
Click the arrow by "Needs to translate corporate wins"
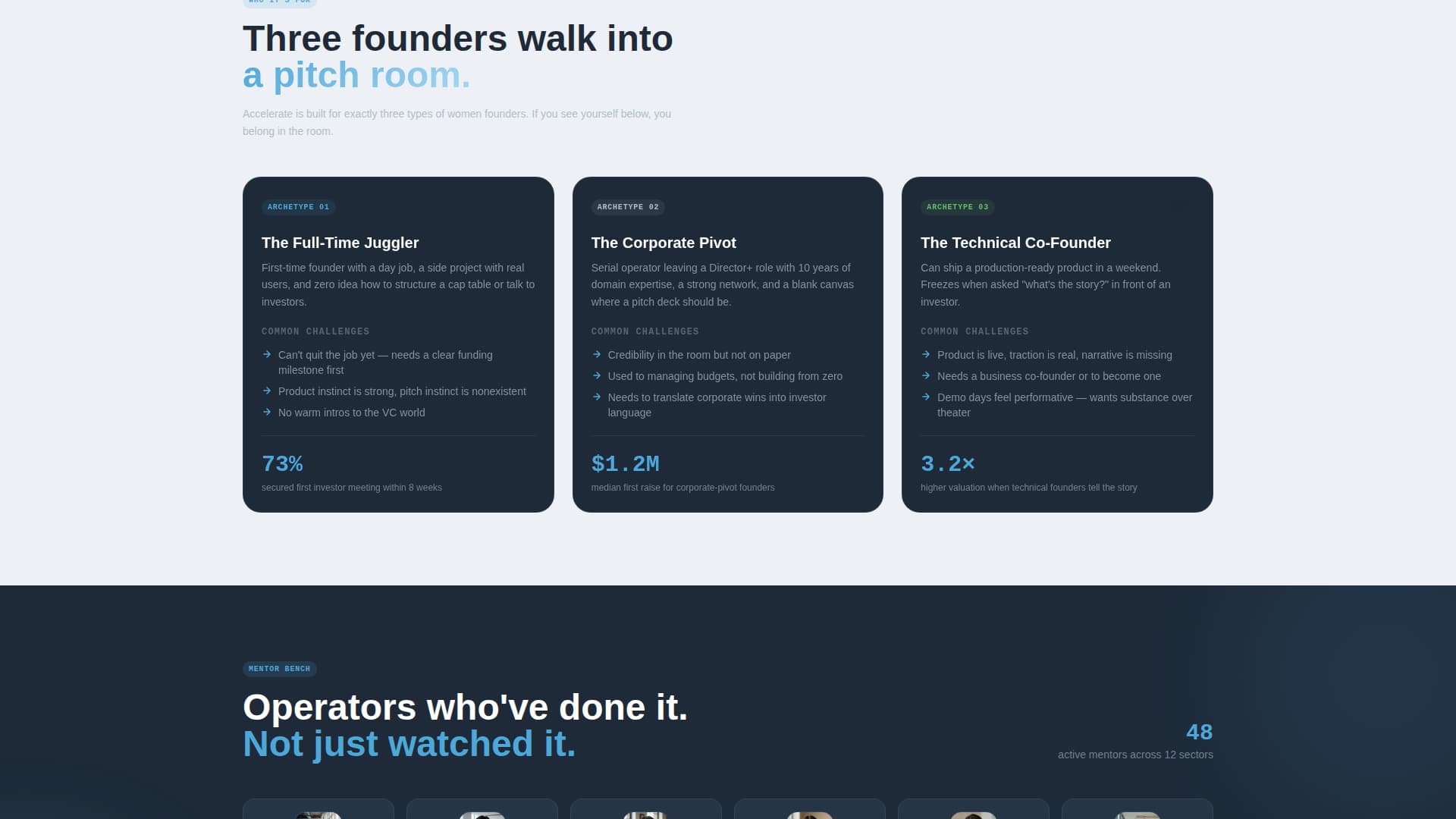[597, 397]
